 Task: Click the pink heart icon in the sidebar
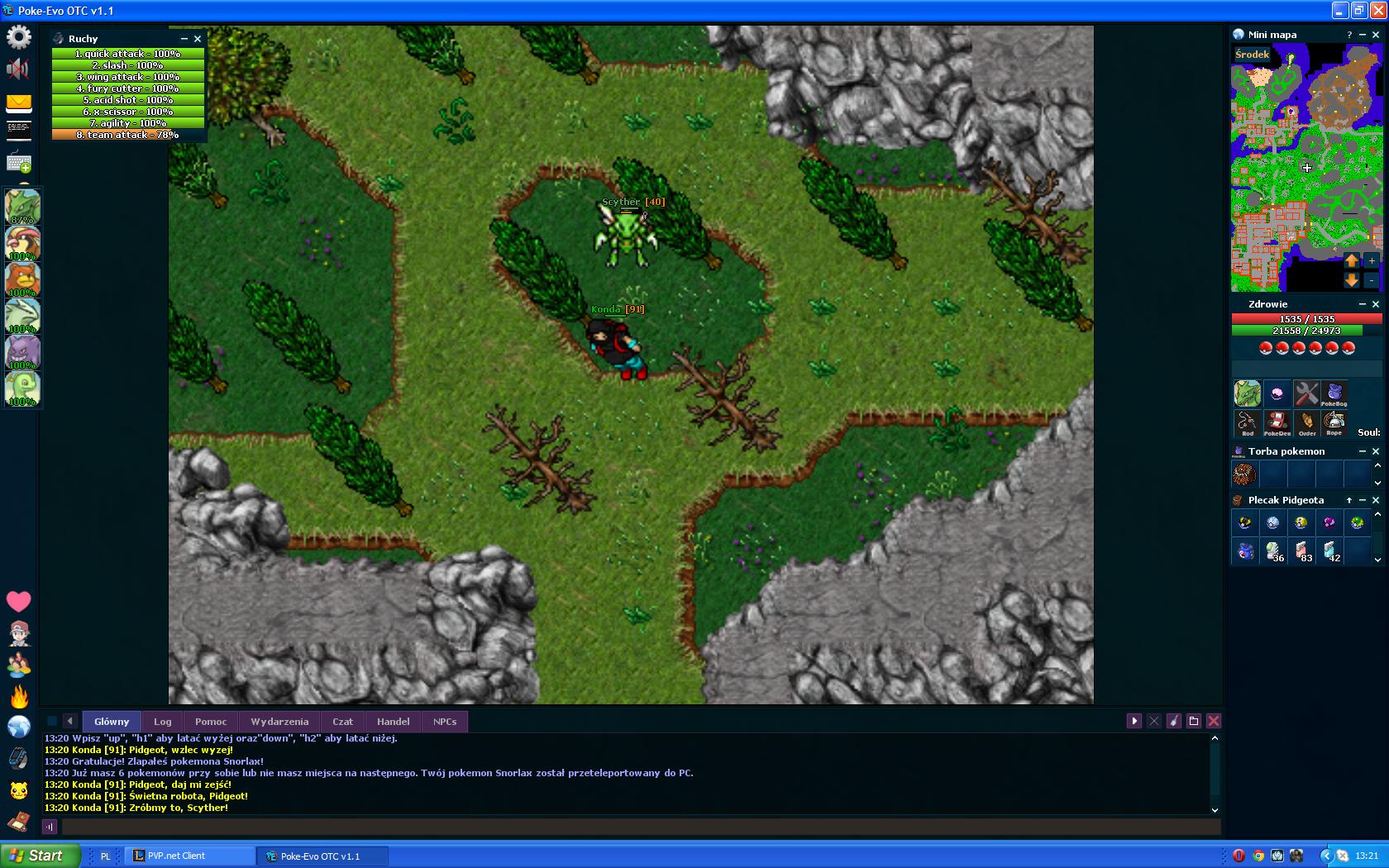[18, 602]
